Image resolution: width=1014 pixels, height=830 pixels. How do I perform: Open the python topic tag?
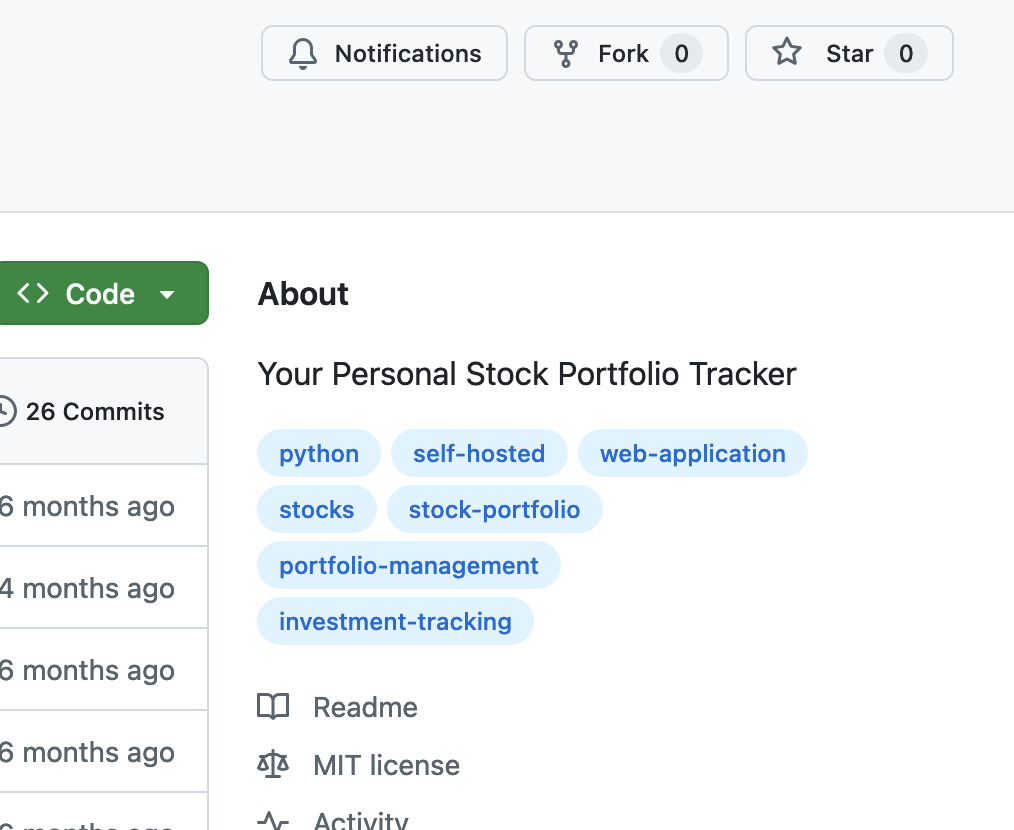(x=319, y=453)
